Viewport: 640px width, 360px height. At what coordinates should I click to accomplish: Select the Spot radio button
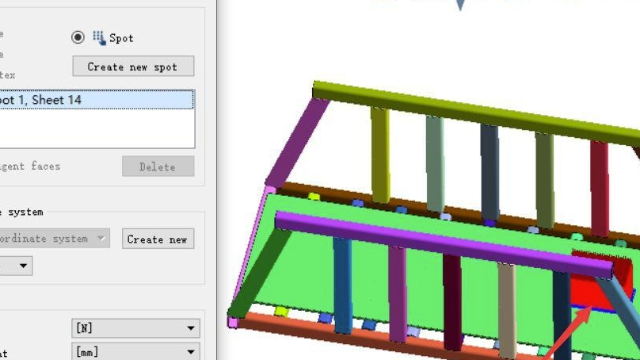(78, 38)
